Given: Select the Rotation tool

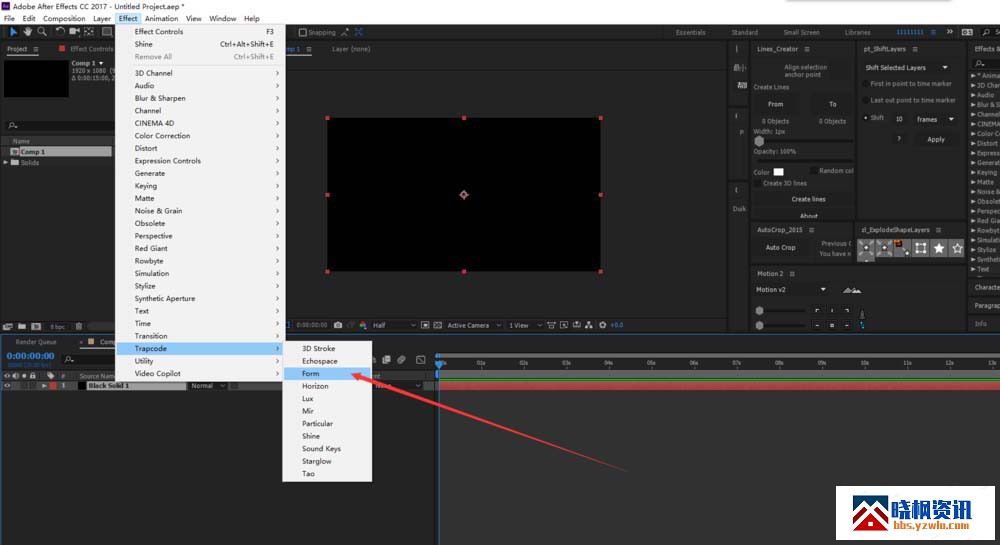Looking at the screenshot, I should tap(59, 31).
